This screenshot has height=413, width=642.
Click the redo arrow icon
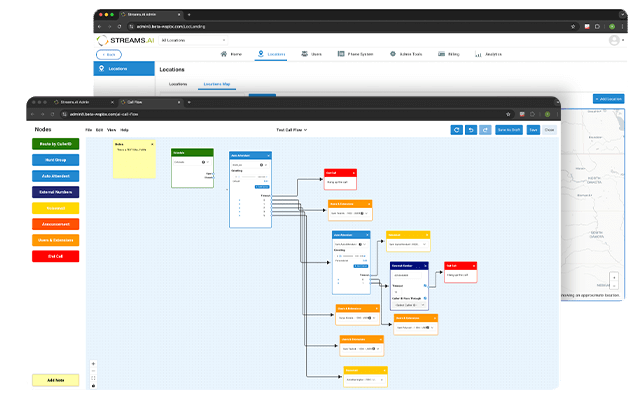(x=485, y=129)
